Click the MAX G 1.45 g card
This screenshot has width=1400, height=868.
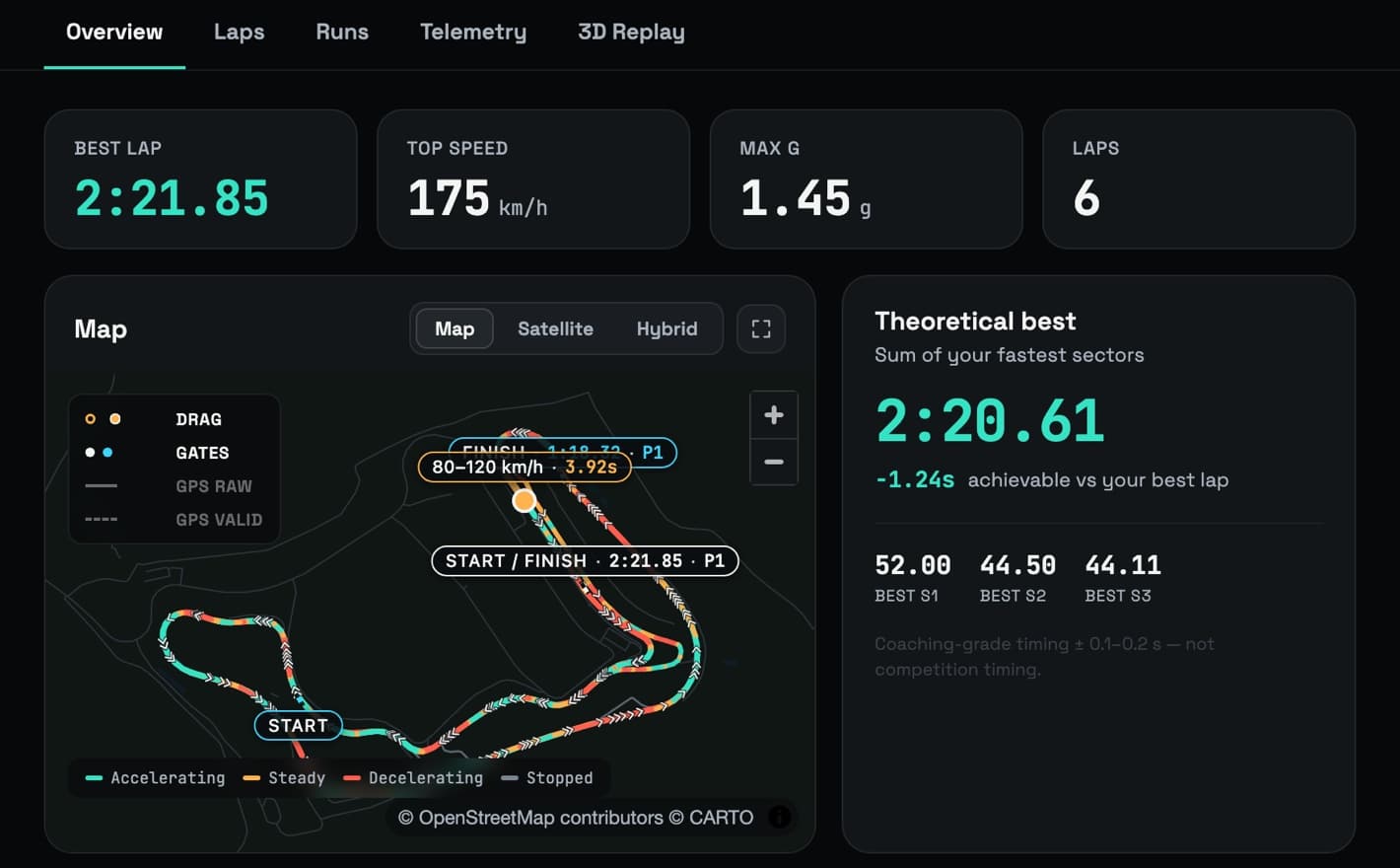coord(866,179)
